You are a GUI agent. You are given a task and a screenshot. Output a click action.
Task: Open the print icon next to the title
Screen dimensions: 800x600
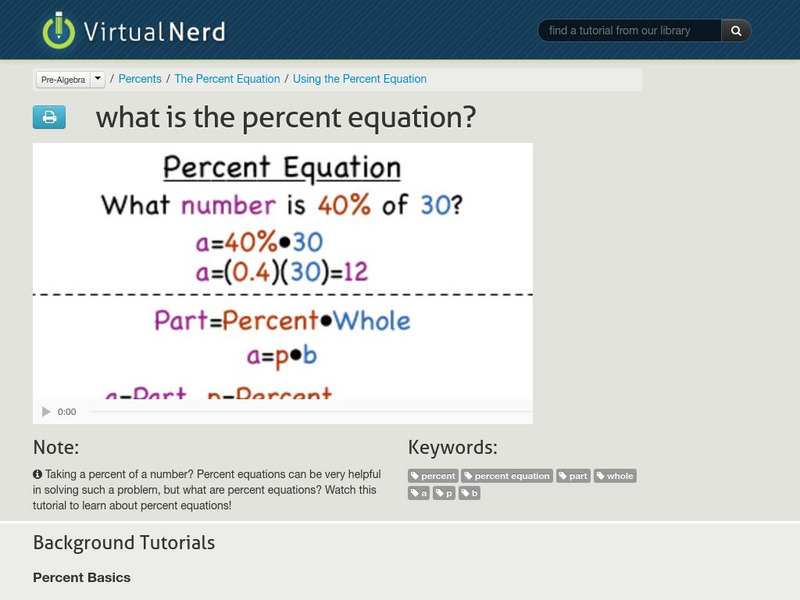[51, 117]
